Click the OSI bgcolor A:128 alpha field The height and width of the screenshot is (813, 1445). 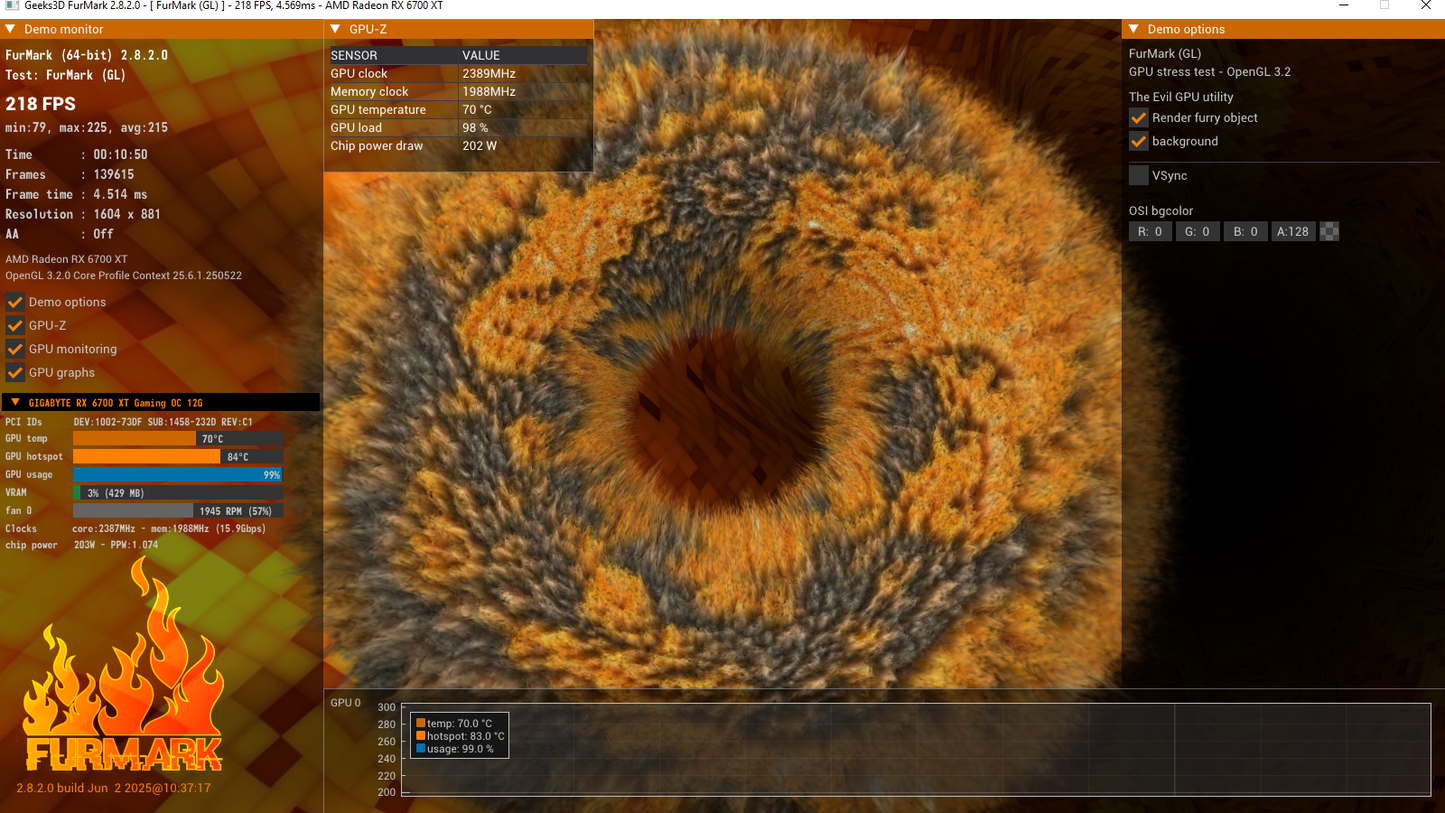(1293, 231)
